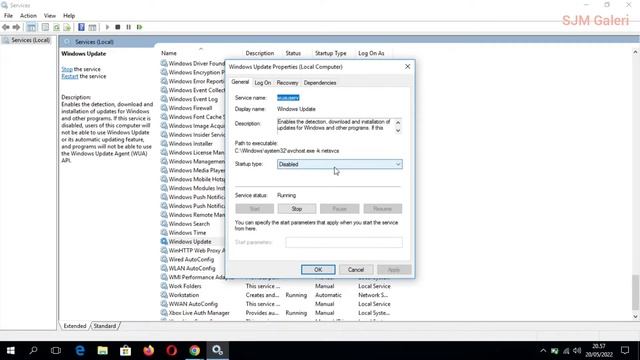Viewport: 640px width, 360px height.
Task: Open the File menu
Action: pyautogui.click(x=8, y=16)
